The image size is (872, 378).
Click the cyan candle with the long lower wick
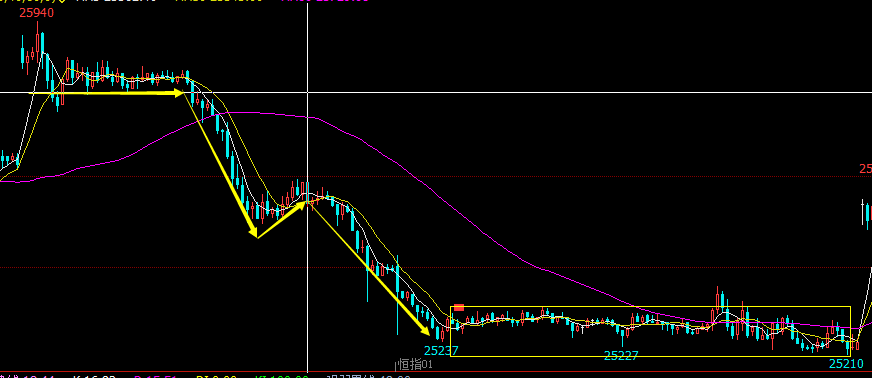(397, 295)
